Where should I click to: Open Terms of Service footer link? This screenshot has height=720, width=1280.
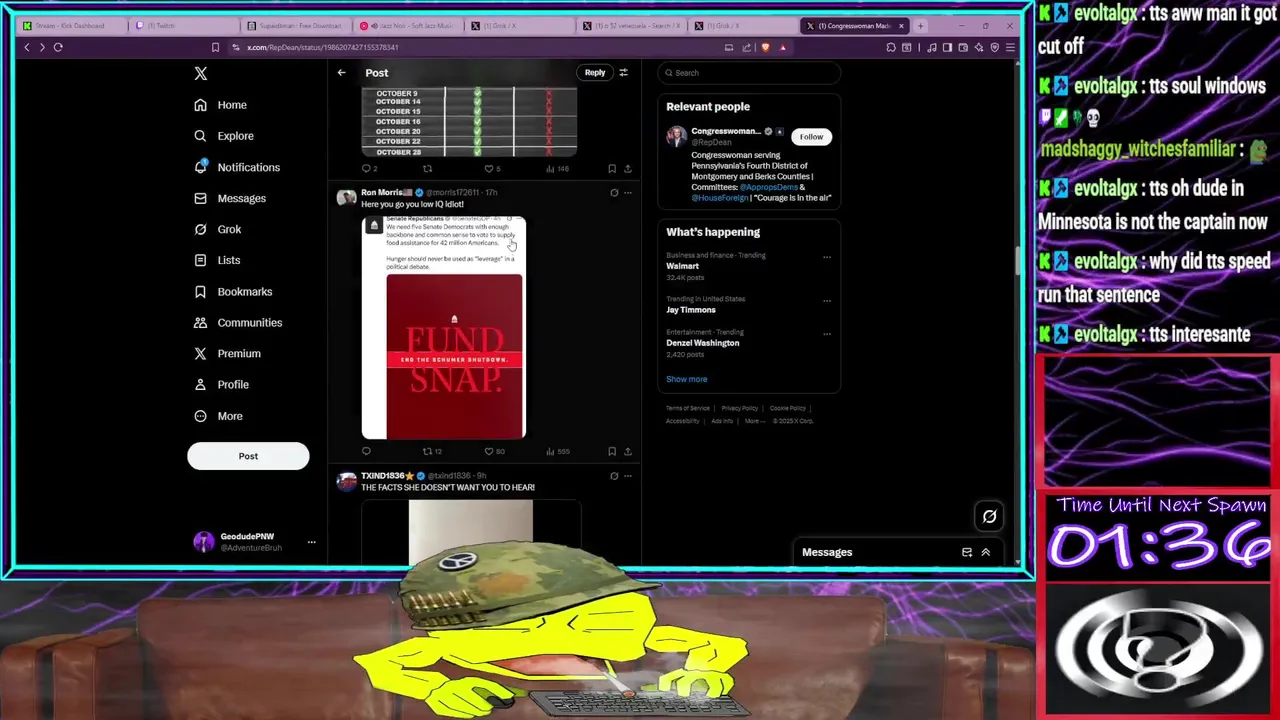pos(688,408)
